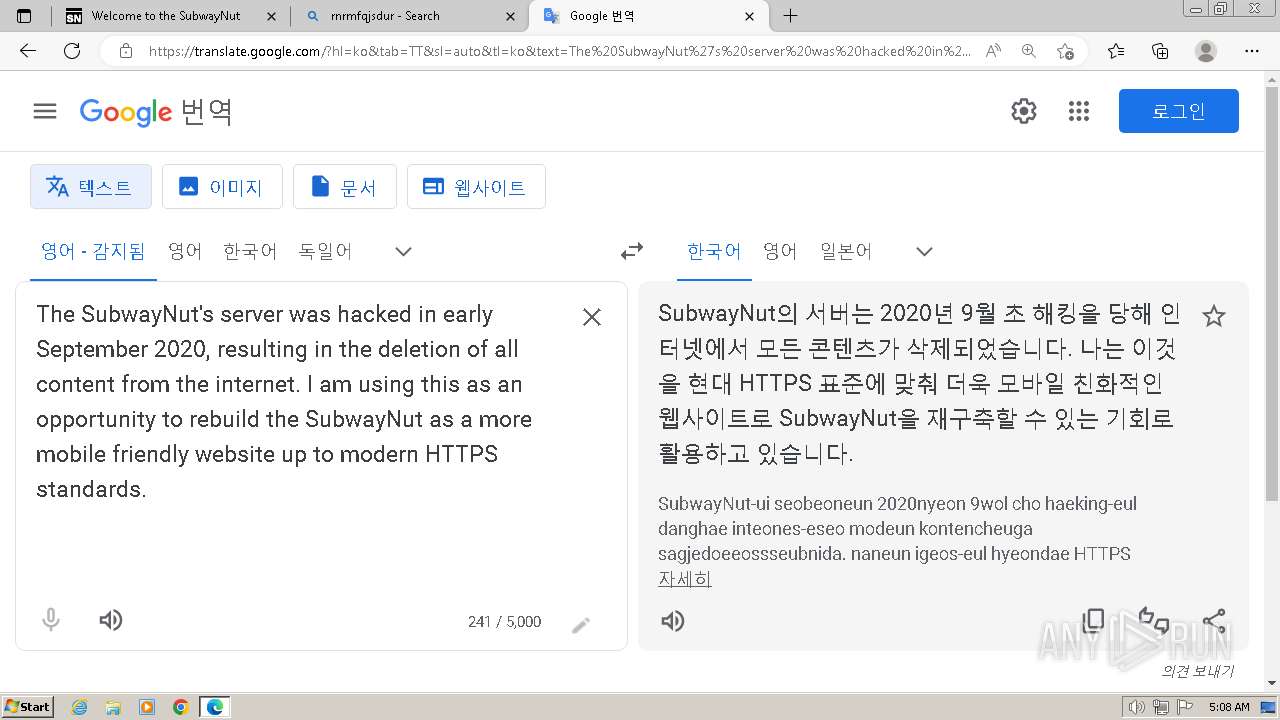Expand the source language list
The height and width of the screenshot is (720, 1280).
[x=404, y=251]
